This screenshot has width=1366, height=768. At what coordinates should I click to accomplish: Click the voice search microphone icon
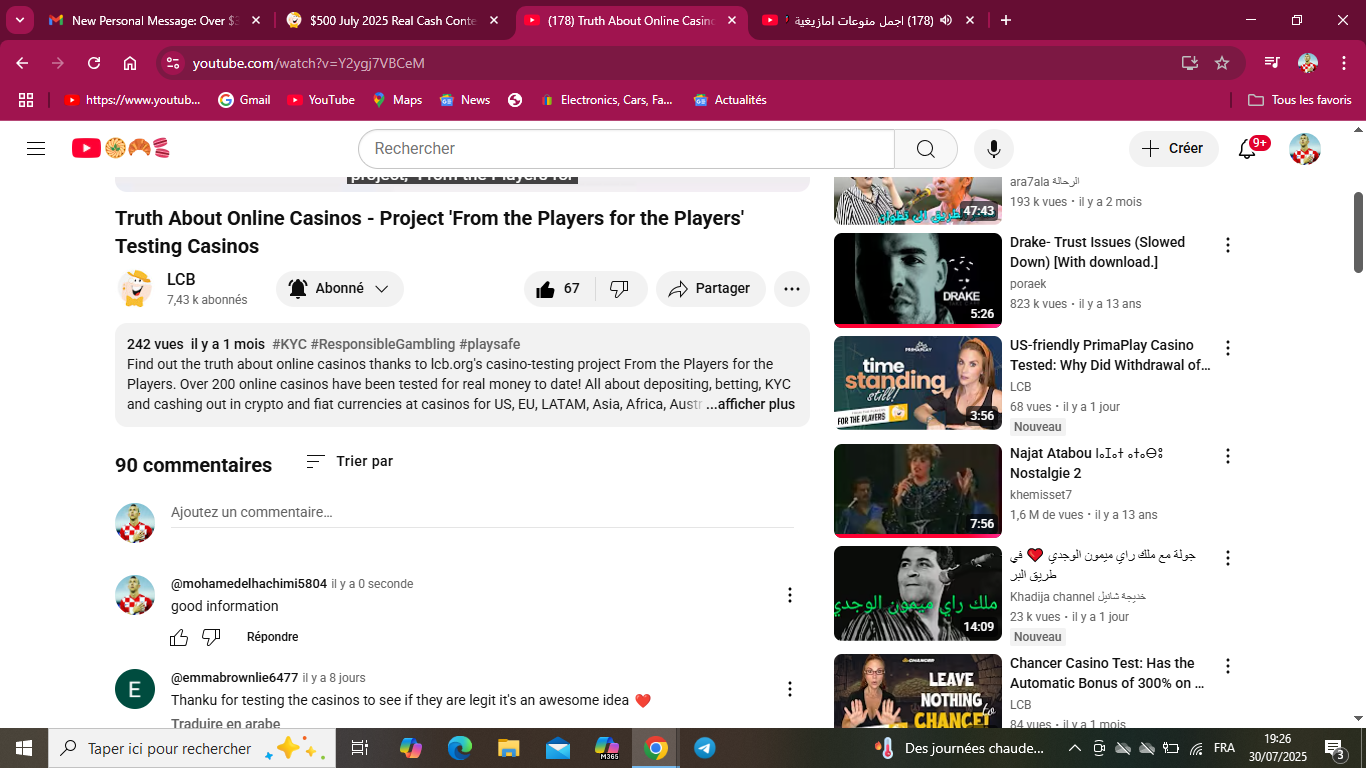click(x=993, y=149)
